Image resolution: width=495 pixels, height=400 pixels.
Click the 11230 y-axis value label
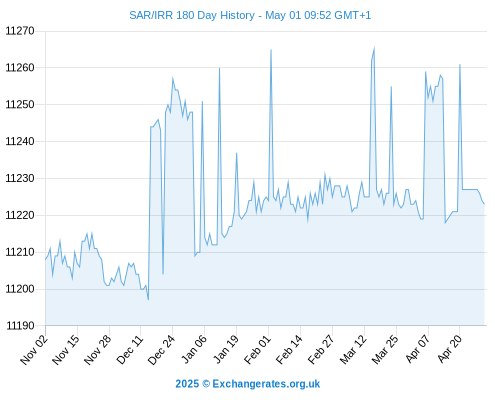point(20,178)
